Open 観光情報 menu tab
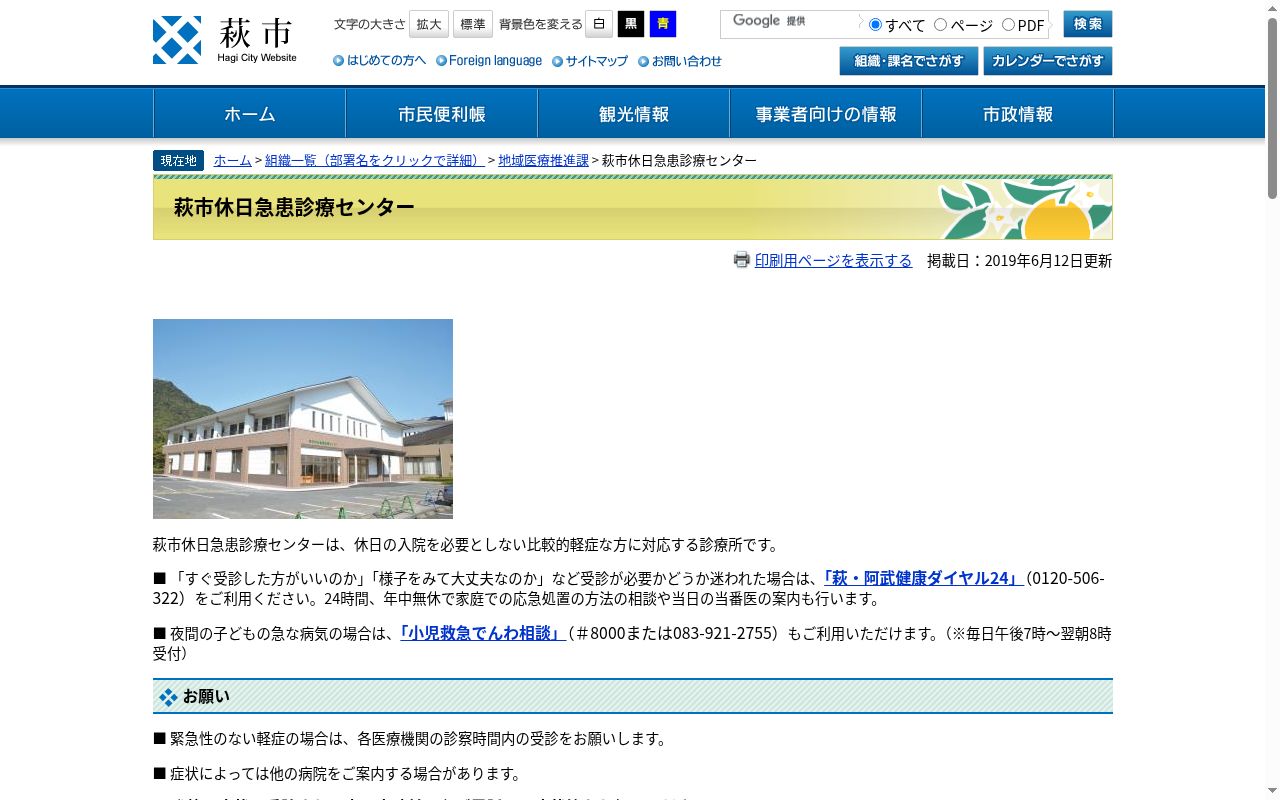Image resolution: width=1280 pixels, height=800 pixels. pos(633,114)
